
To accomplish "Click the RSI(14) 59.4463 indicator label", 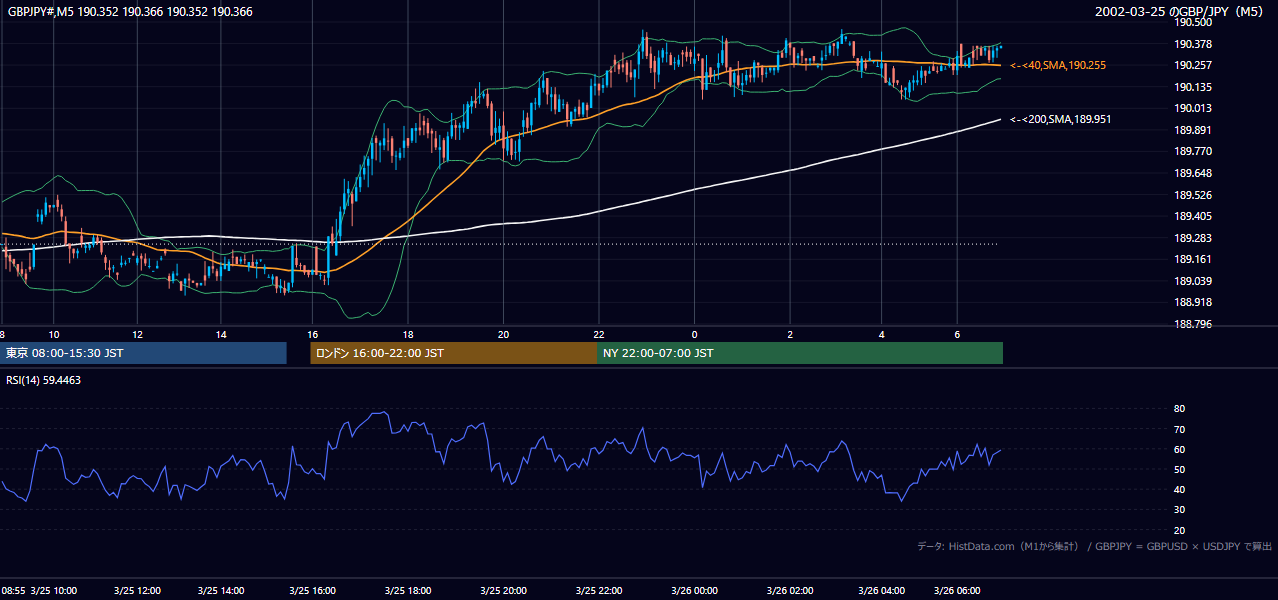I will pos(43,380).
